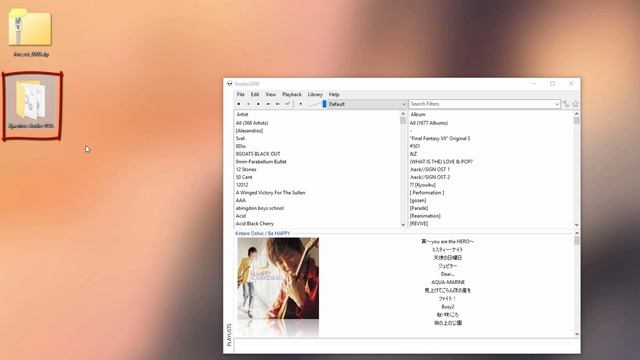Select "Final Fantasy VII" Original S album

(440, 138)
